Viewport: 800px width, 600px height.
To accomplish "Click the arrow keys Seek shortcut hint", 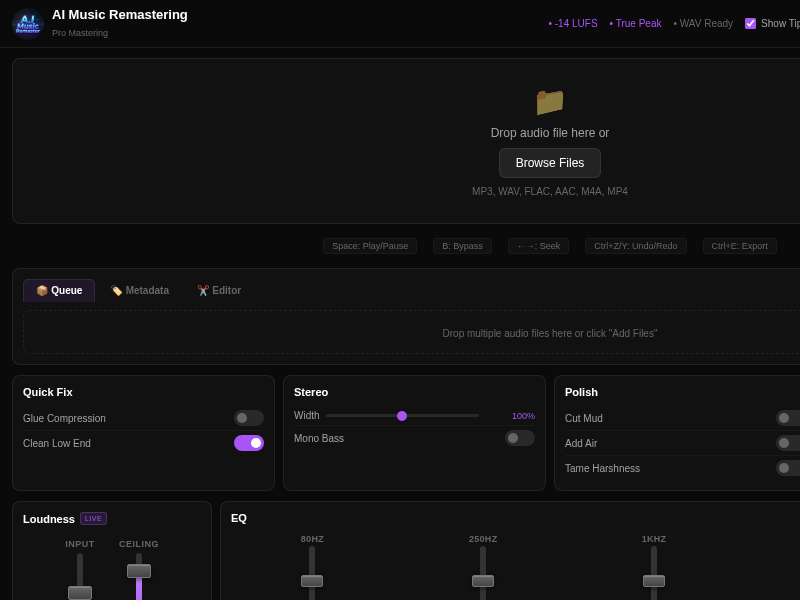I will 538,246.
